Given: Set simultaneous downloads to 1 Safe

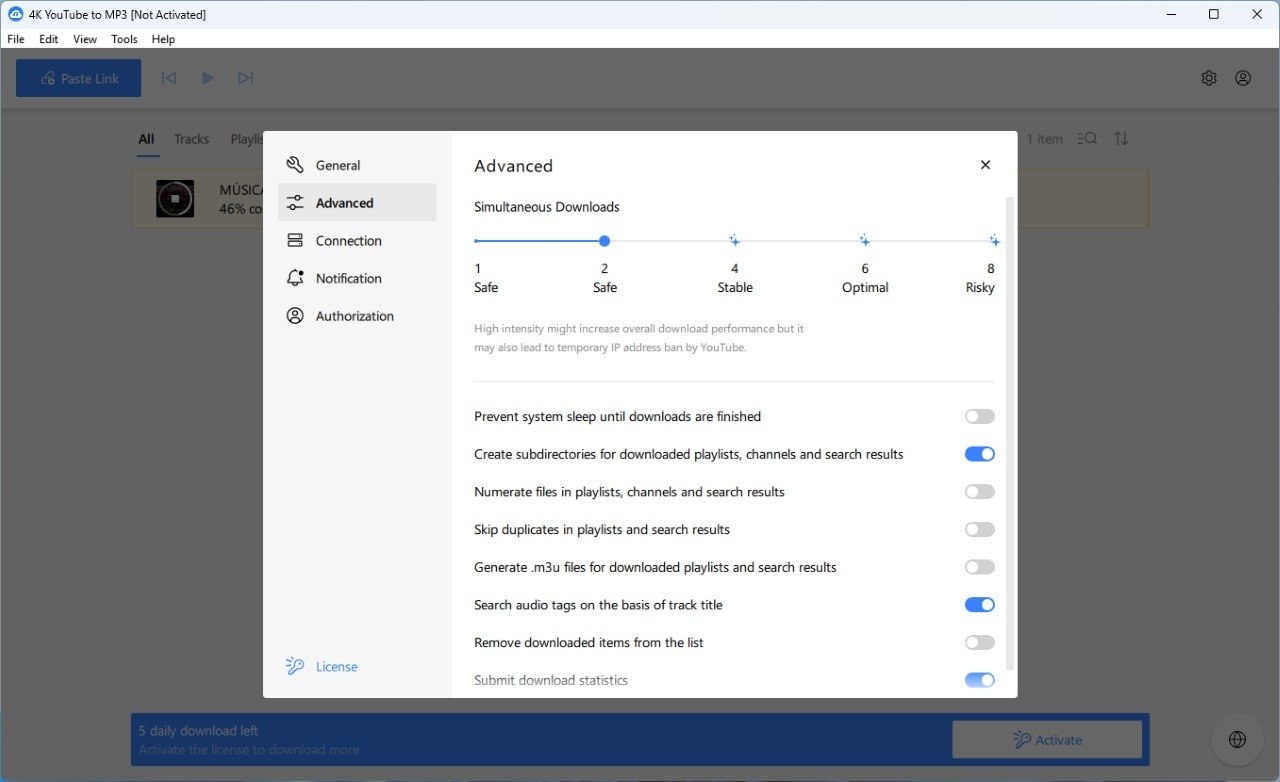Looking at the screenshot, I should tap(476, 241).
